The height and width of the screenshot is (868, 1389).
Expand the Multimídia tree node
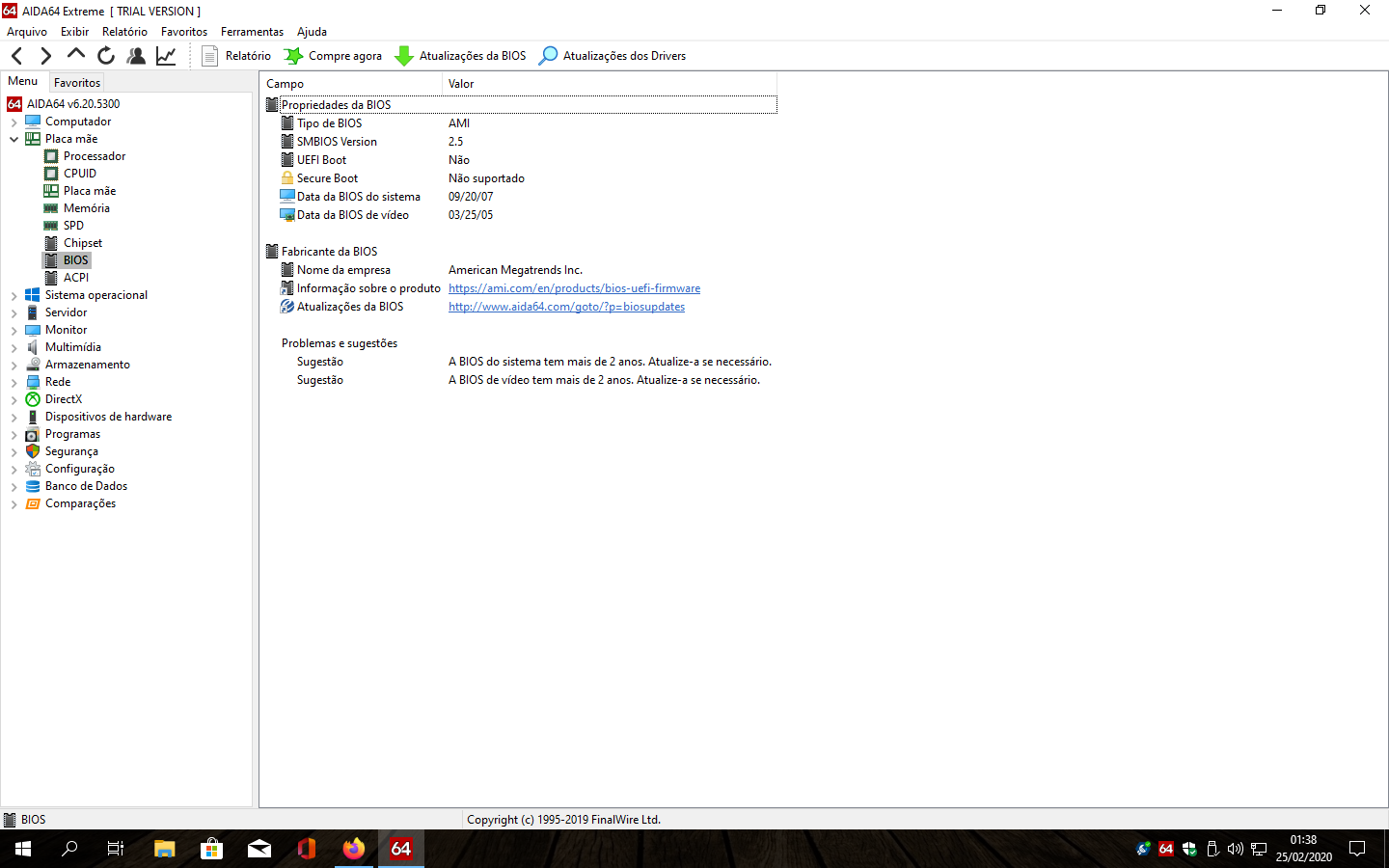pos(14,348)
